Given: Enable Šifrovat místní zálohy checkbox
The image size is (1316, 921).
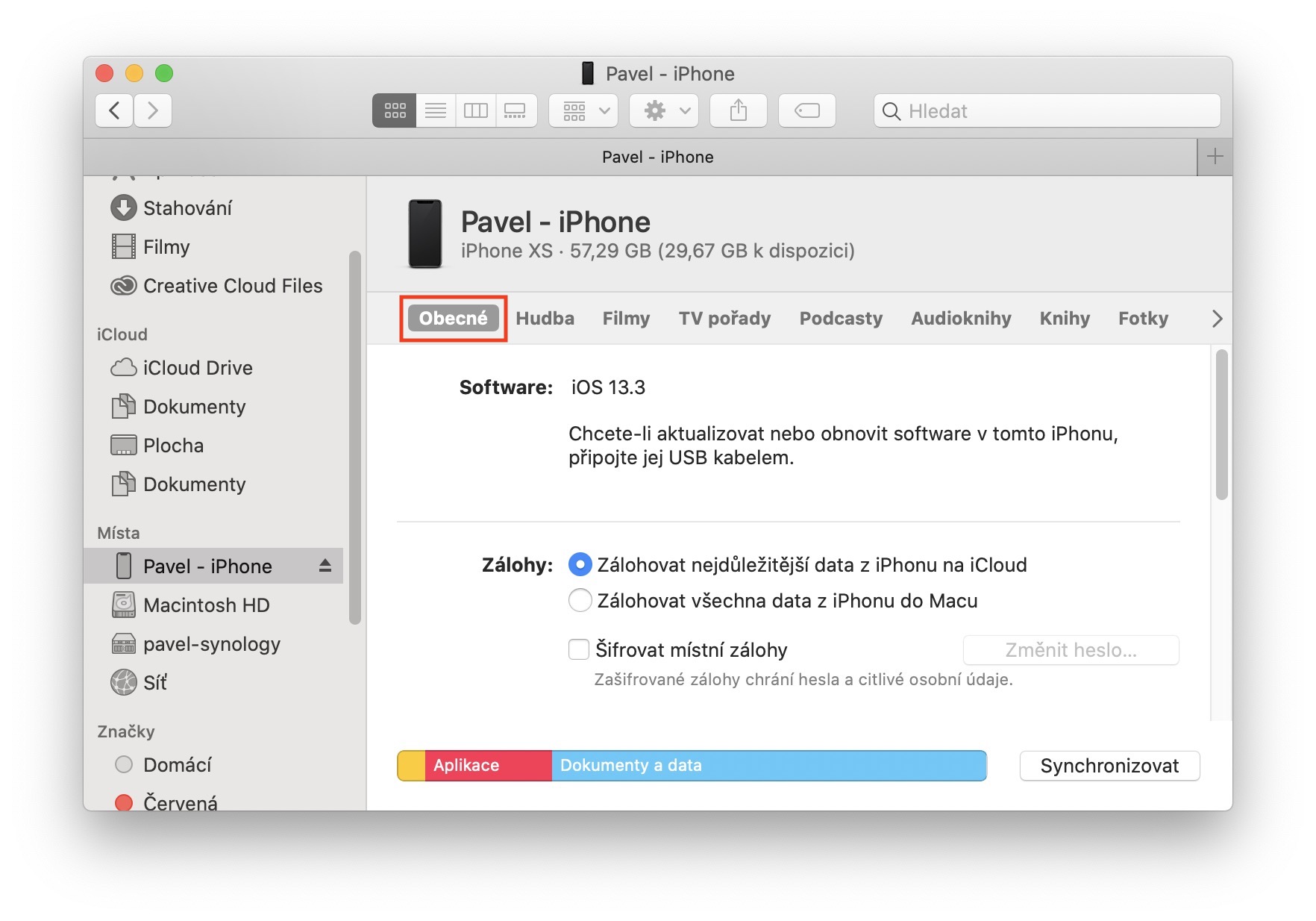Looking at the screenshot, I should click(579, 649).
